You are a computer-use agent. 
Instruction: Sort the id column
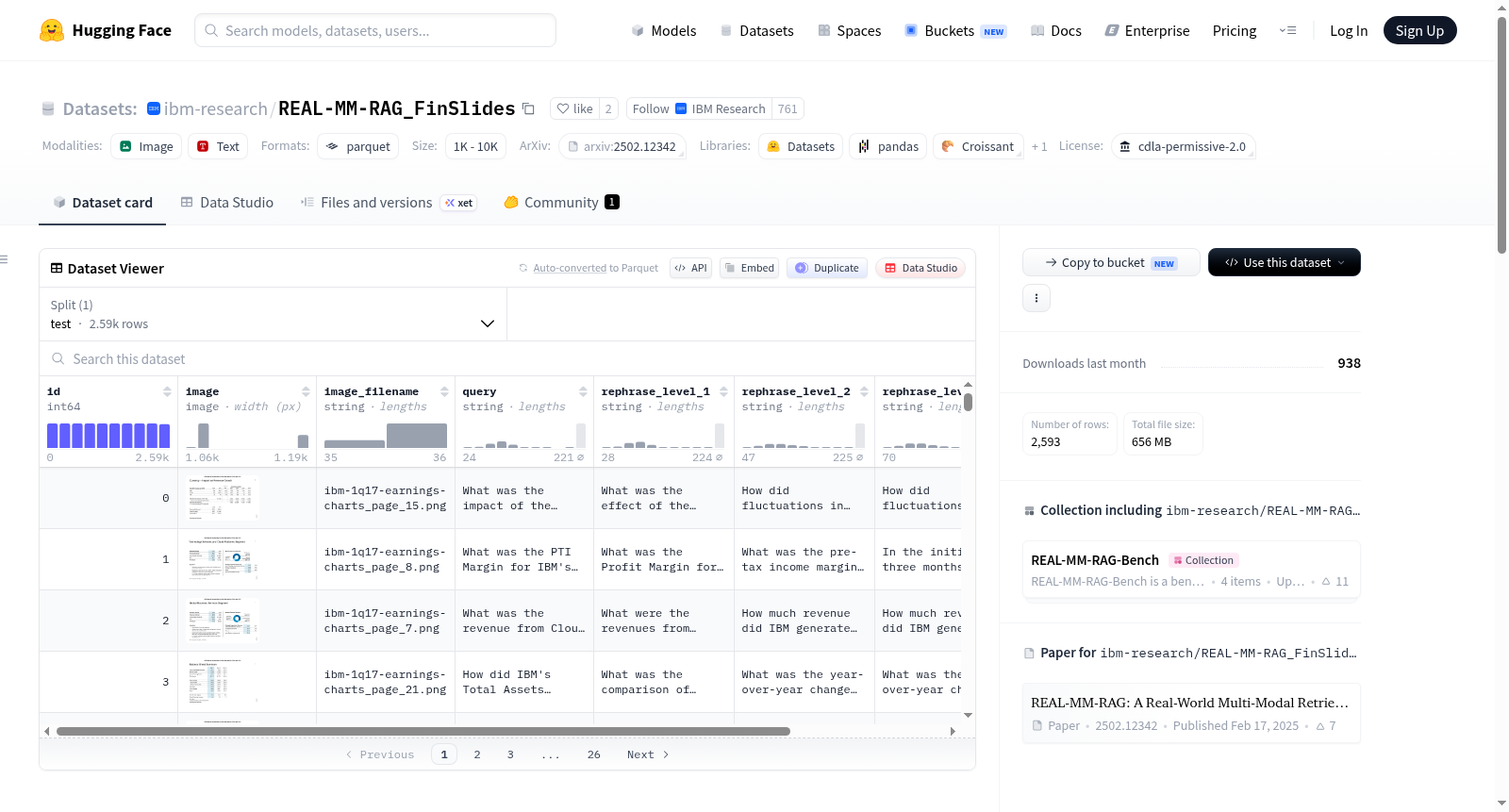(x=167, y=391)
